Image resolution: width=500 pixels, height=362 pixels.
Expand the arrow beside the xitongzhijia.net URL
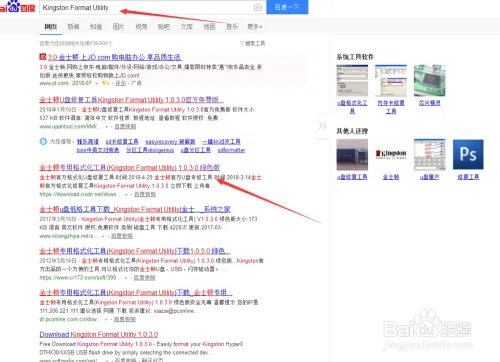pyautogui.click(x=103, y=236)
